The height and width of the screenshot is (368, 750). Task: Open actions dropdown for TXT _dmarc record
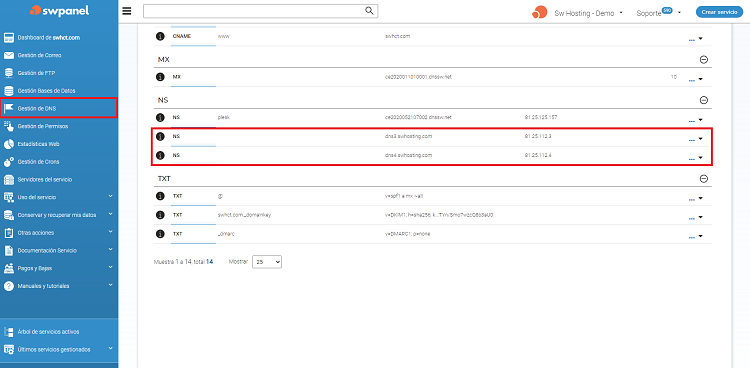point(695,236)
